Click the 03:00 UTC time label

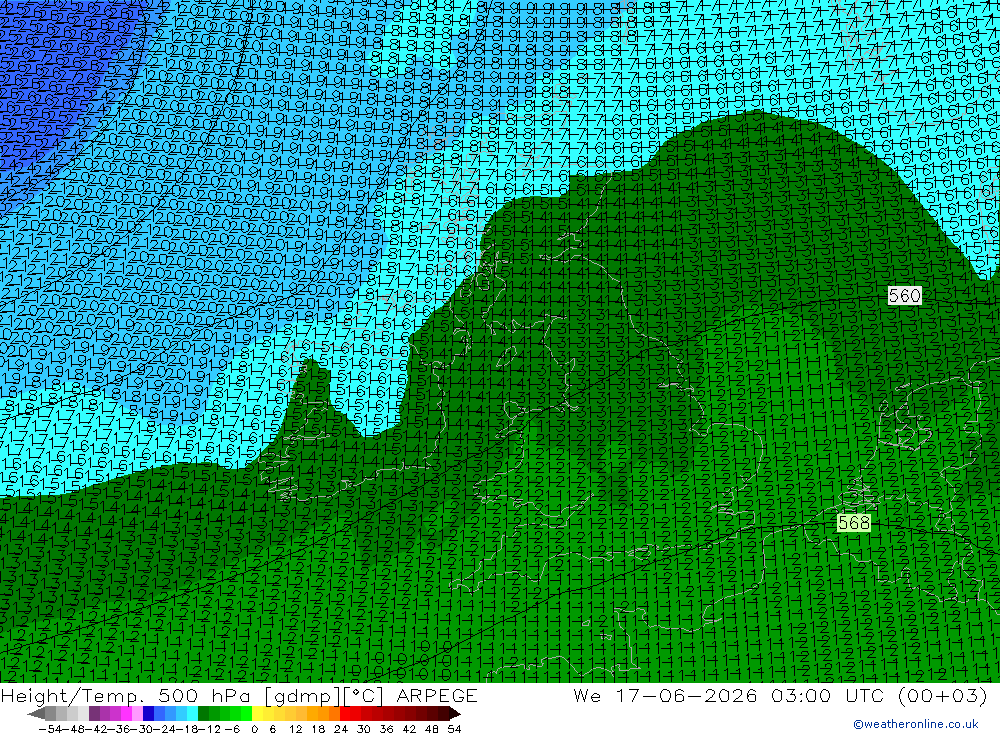[827, 695]
